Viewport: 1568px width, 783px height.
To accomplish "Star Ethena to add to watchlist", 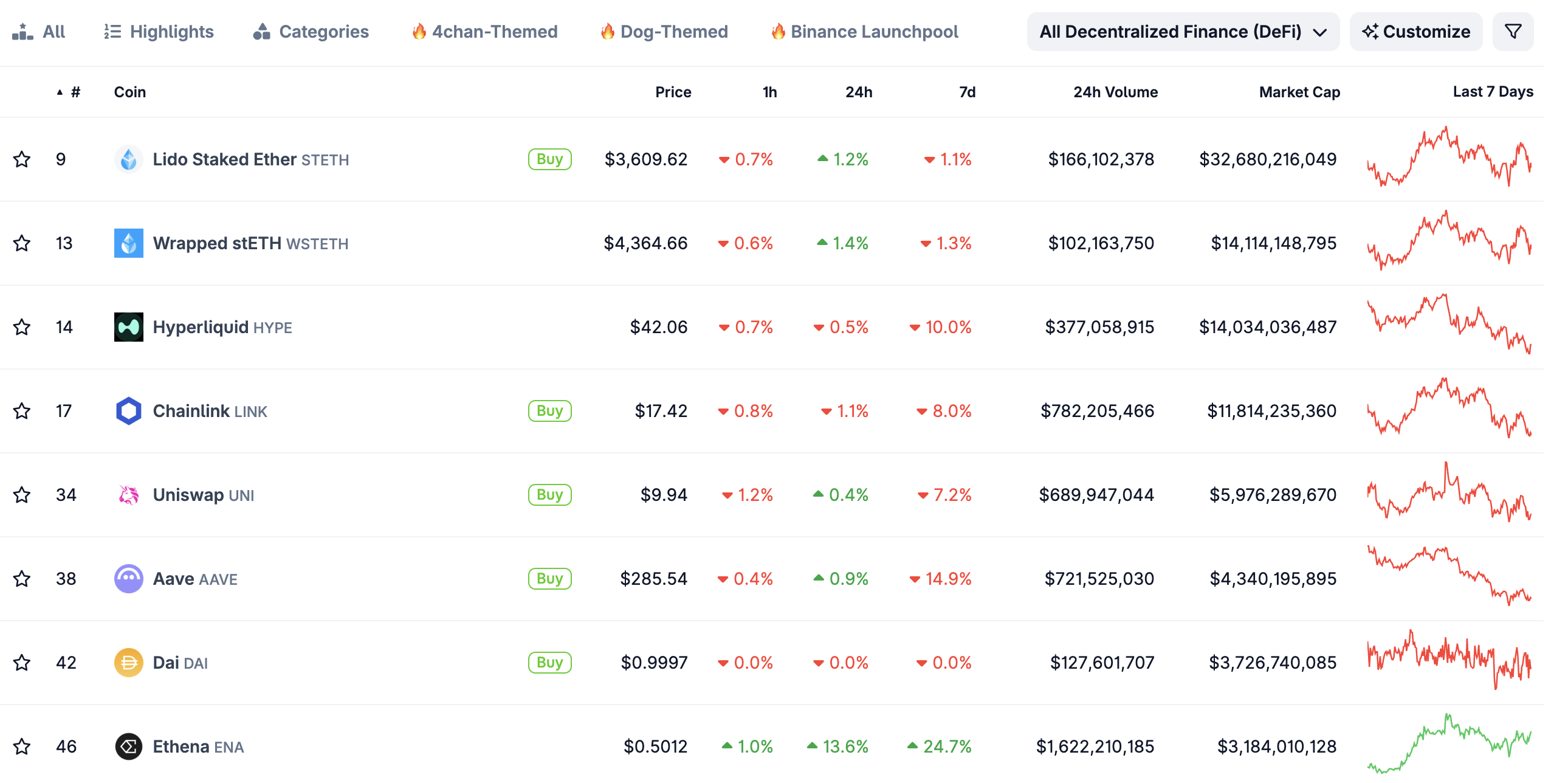I will pyautogui.click(x=22, y=747).
